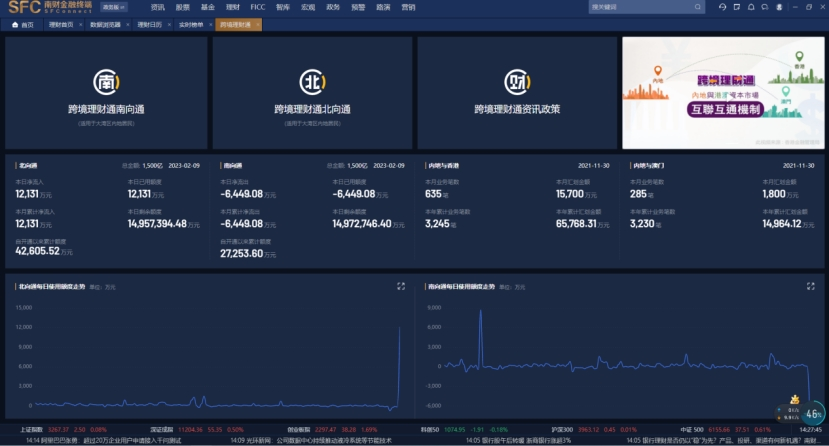Open the 基金 menu

pos(208,7)
